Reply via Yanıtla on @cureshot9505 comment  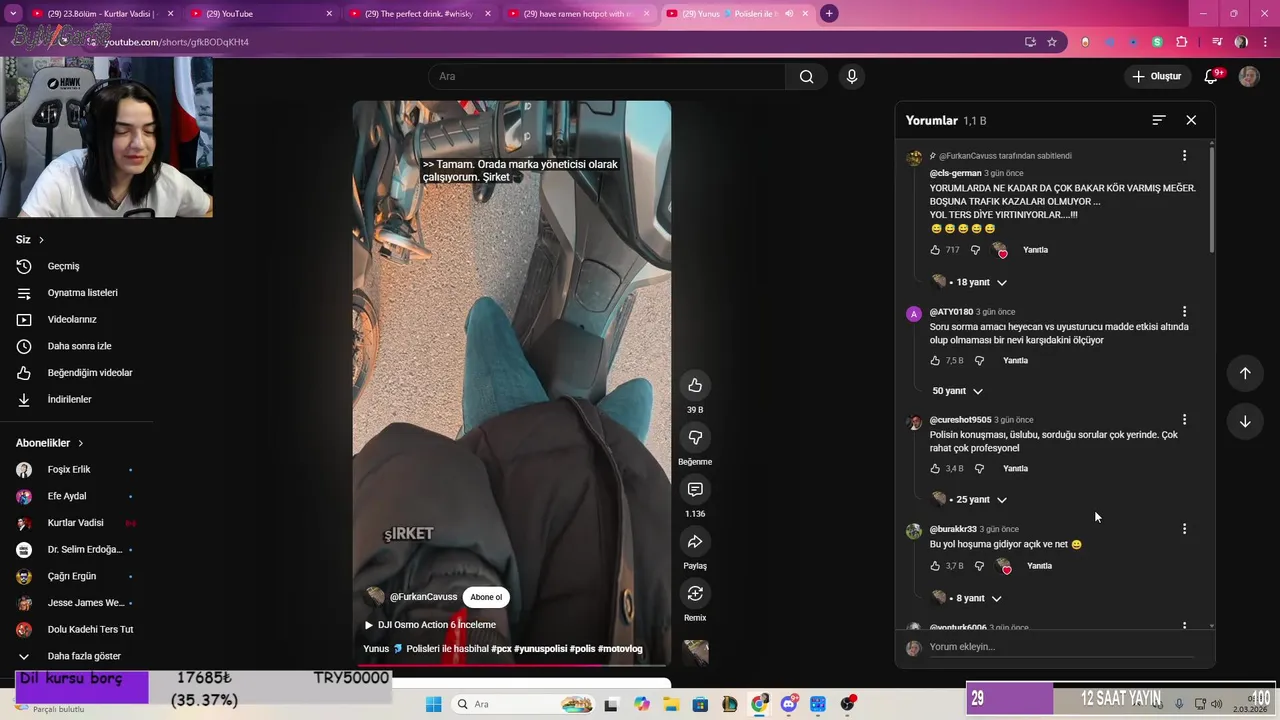coord(1015,468)
